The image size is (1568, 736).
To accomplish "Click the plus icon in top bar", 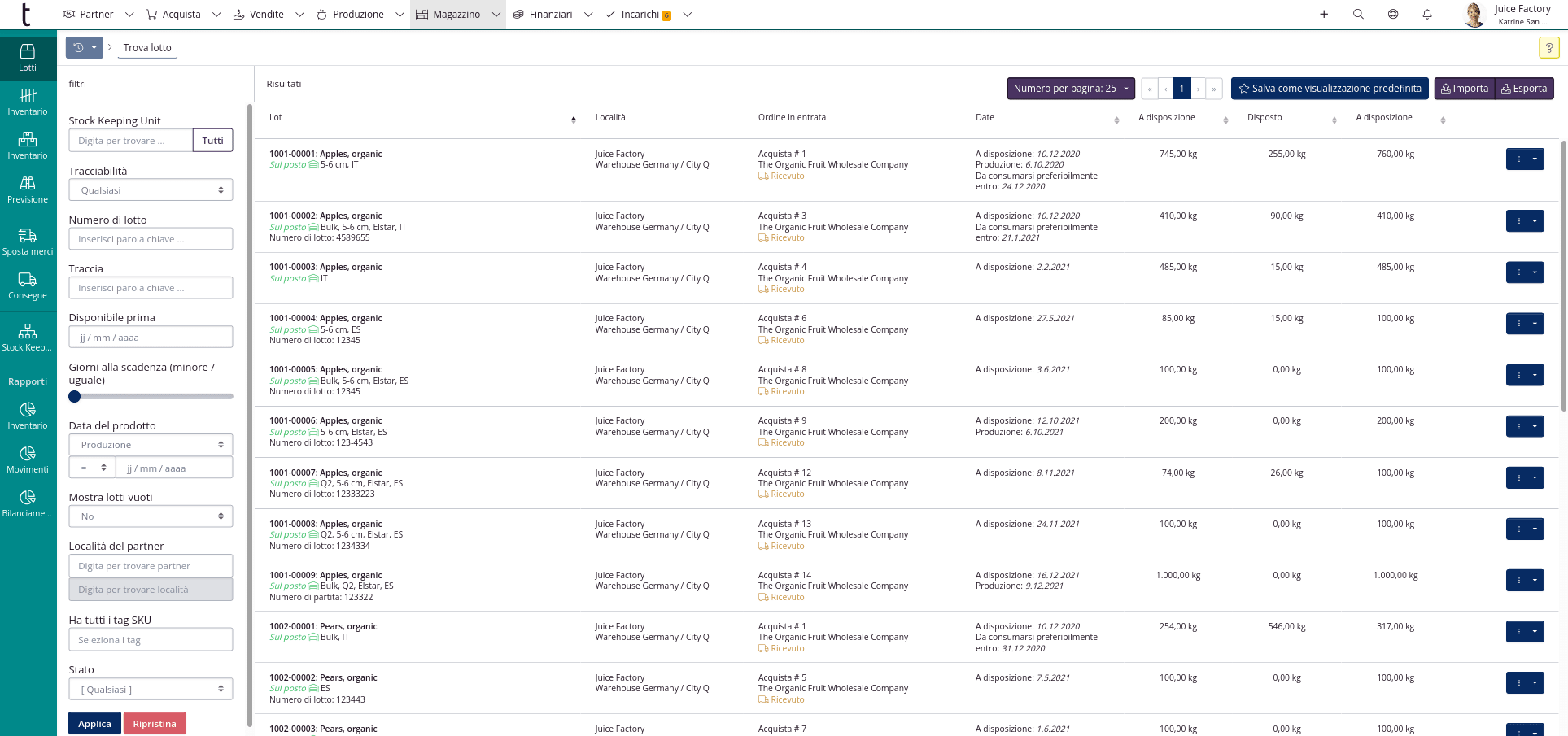I will click(1324, 15).
